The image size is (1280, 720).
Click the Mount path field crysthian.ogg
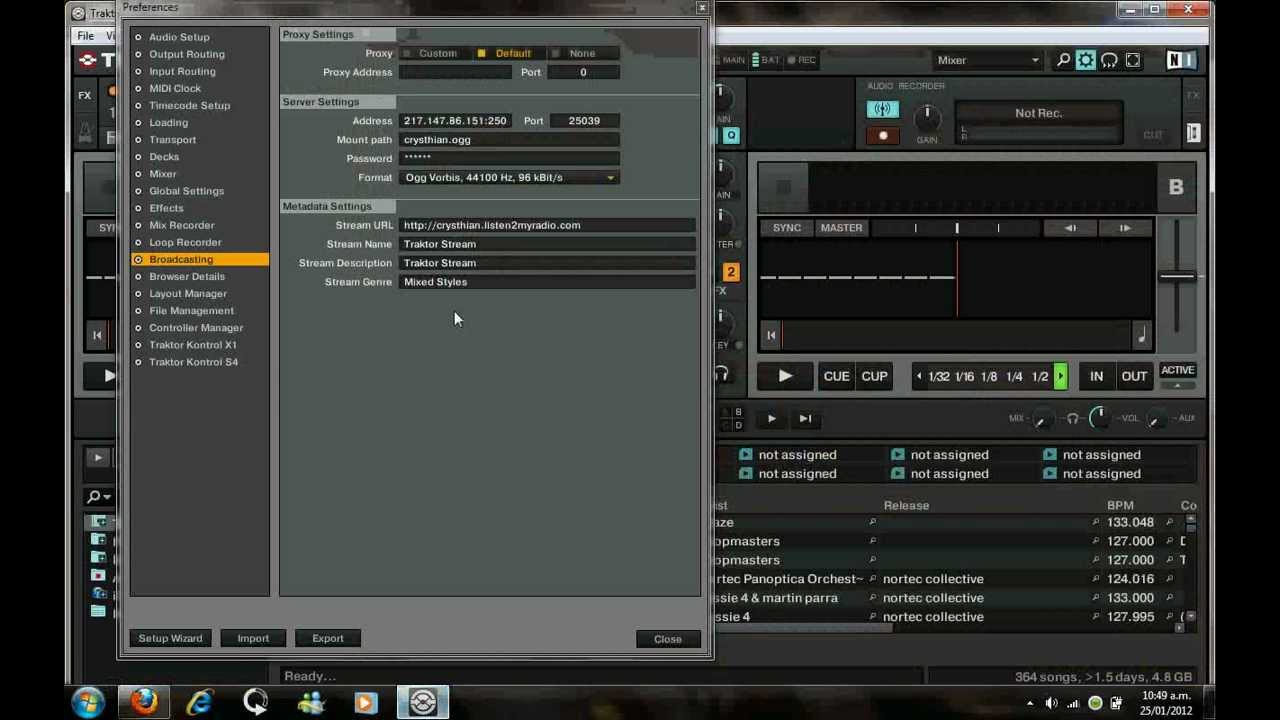509,140
